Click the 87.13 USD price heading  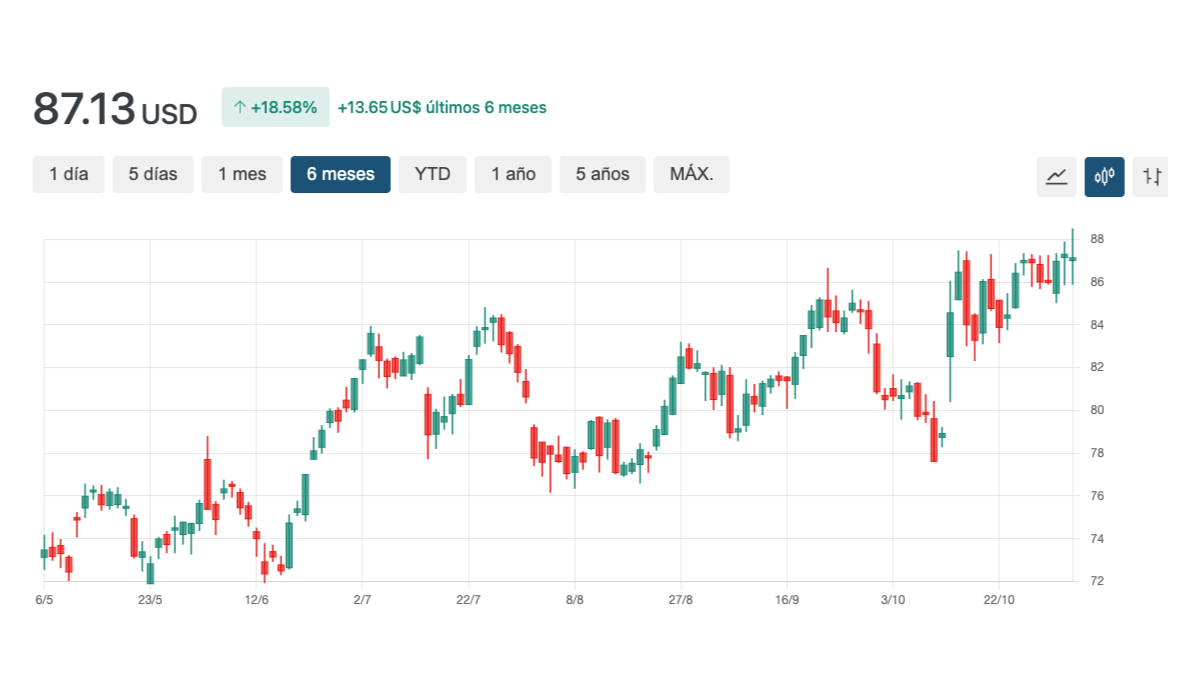[115, 109]
